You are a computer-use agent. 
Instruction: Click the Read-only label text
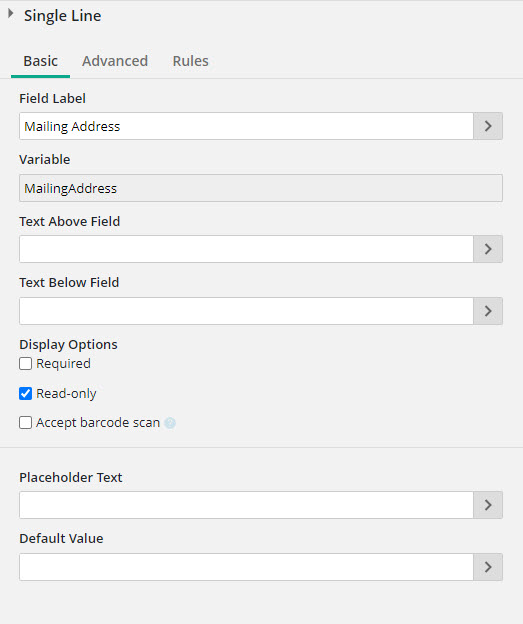tap(66, 394)
